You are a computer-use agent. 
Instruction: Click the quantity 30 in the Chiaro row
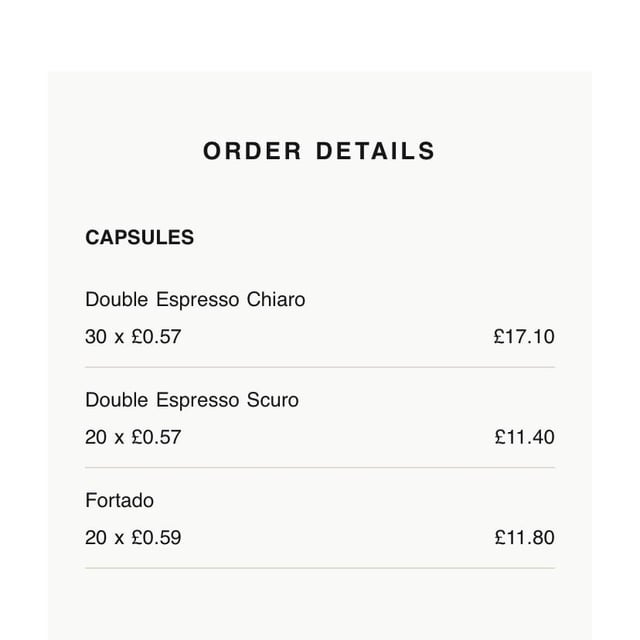coord(96,337)
